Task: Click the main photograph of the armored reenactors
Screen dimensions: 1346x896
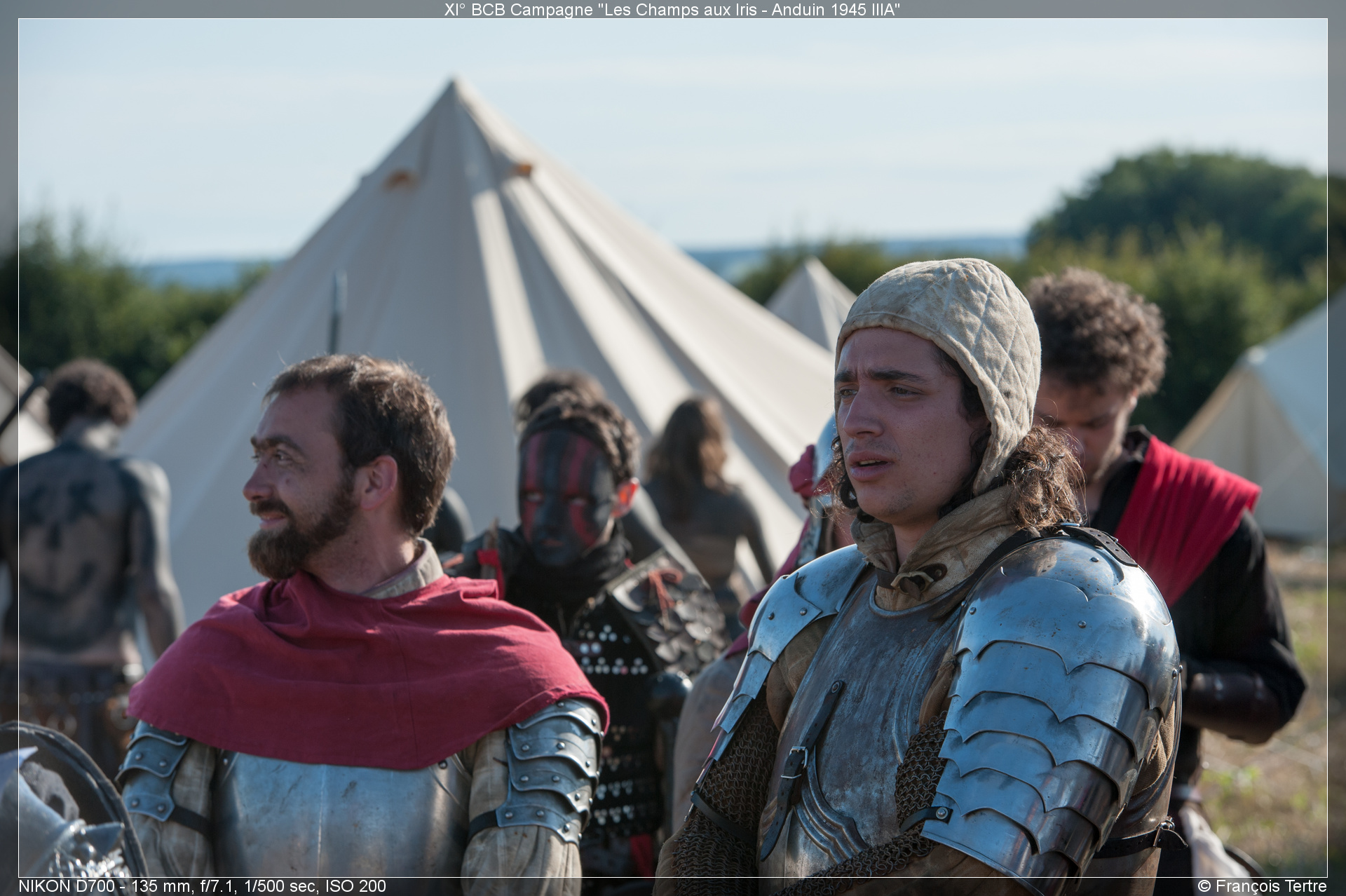Action: tap(673, 447)
